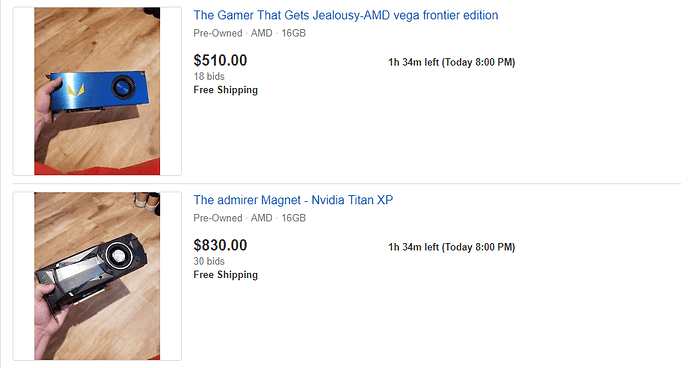Click the yellow Vega logo on the blue card
This screenshot has height=368, width=690.
point(76,90)
